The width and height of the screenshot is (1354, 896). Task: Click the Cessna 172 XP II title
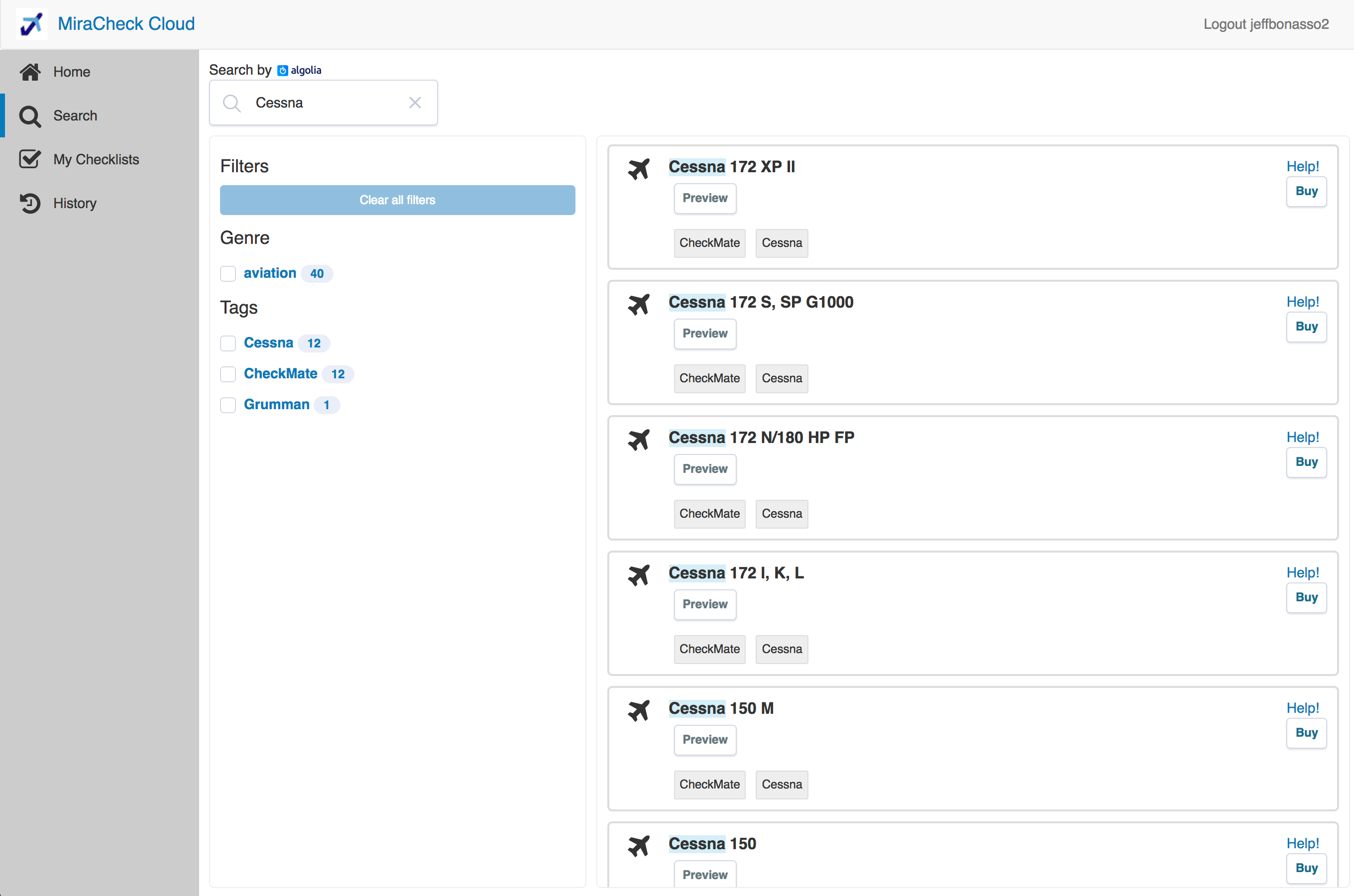(x=732, y=167)
